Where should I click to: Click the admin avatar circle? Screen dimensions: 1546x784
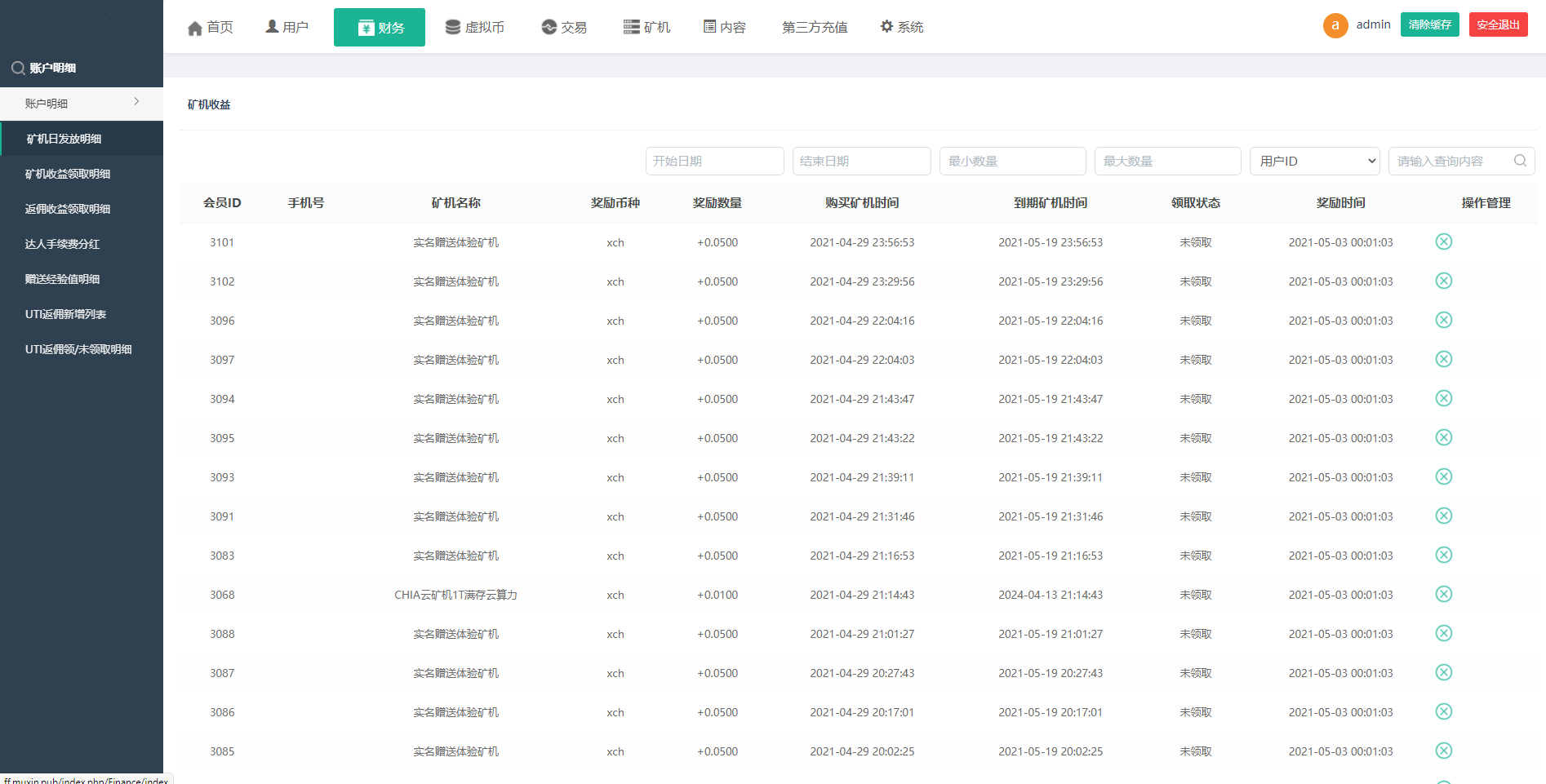pyautogui.click(x=1335, y=25)
